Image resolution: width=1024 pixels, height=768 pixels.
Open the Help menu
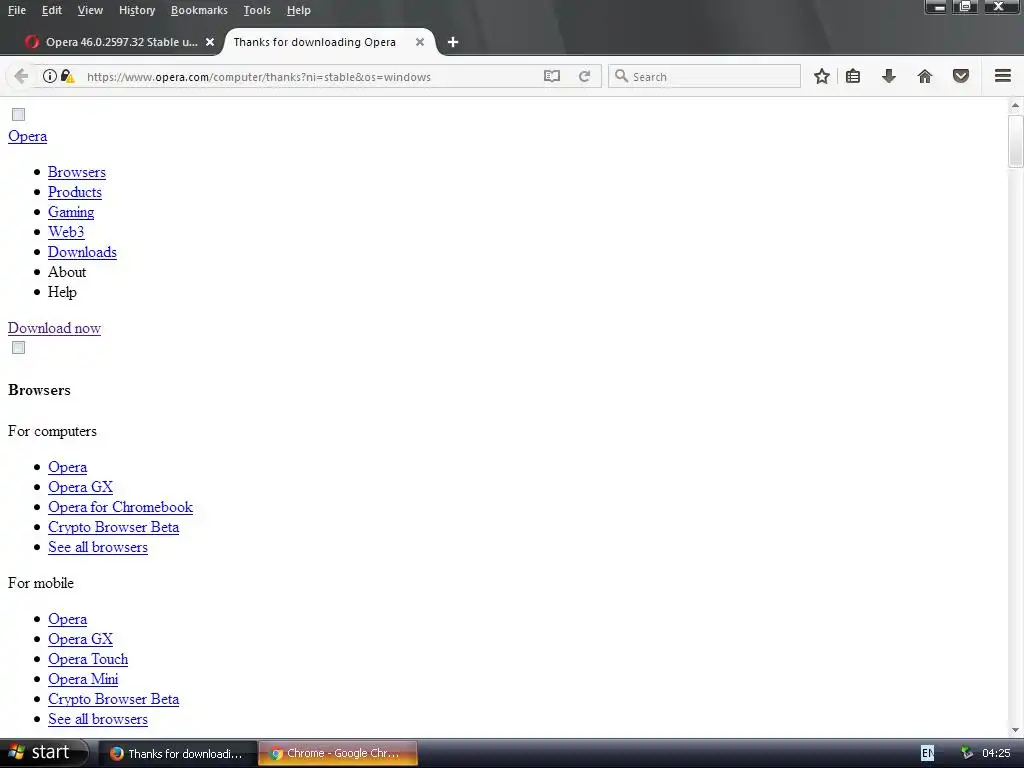(298, 10)
